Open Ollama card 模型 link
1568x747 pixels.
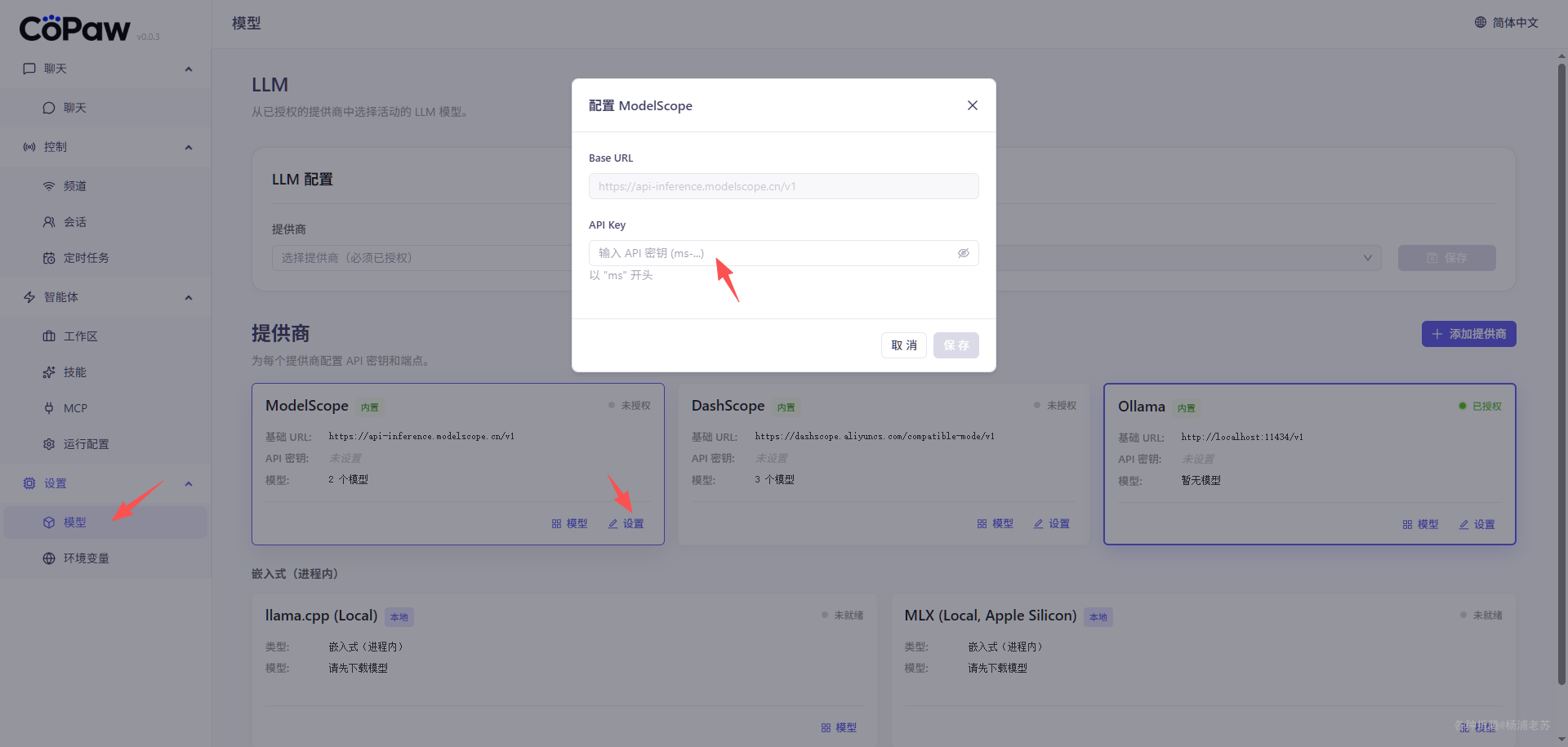tap(1421, 524)
